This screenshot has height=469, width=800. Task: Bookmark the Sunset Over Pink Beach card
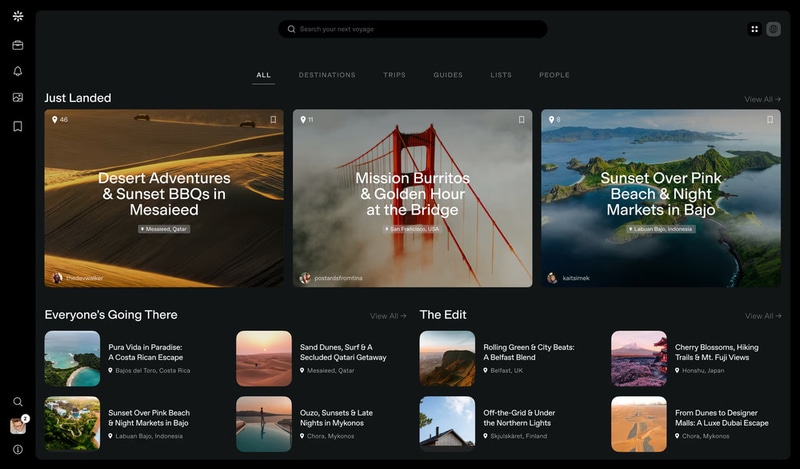click(770, 120)
